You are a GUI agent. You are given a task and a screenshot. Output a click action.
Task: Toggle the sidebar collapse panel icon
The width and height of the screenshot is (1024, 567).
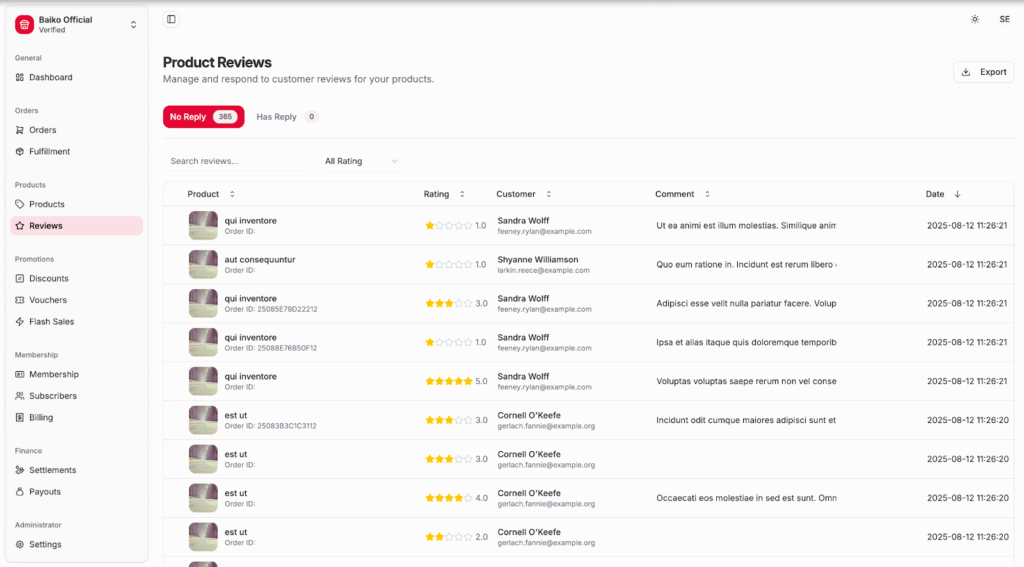tap(171, 20)
